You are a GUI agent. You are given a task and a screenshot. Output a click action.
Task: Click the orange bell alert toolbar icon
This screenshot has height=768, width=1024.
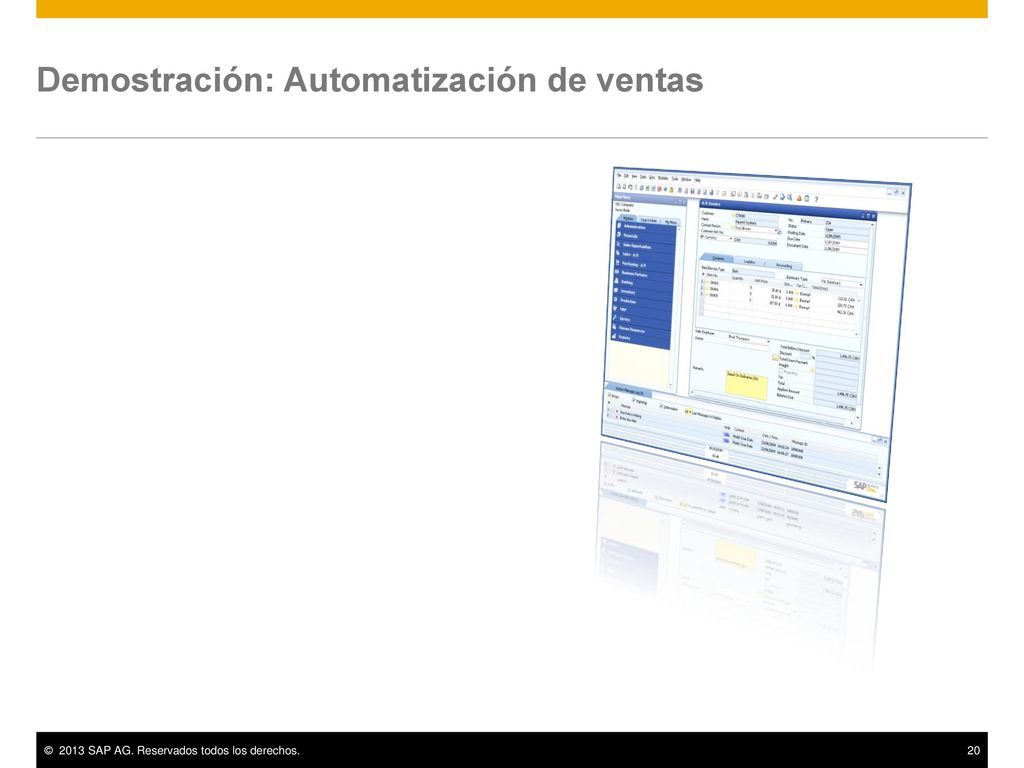click(x=799, y=198)
